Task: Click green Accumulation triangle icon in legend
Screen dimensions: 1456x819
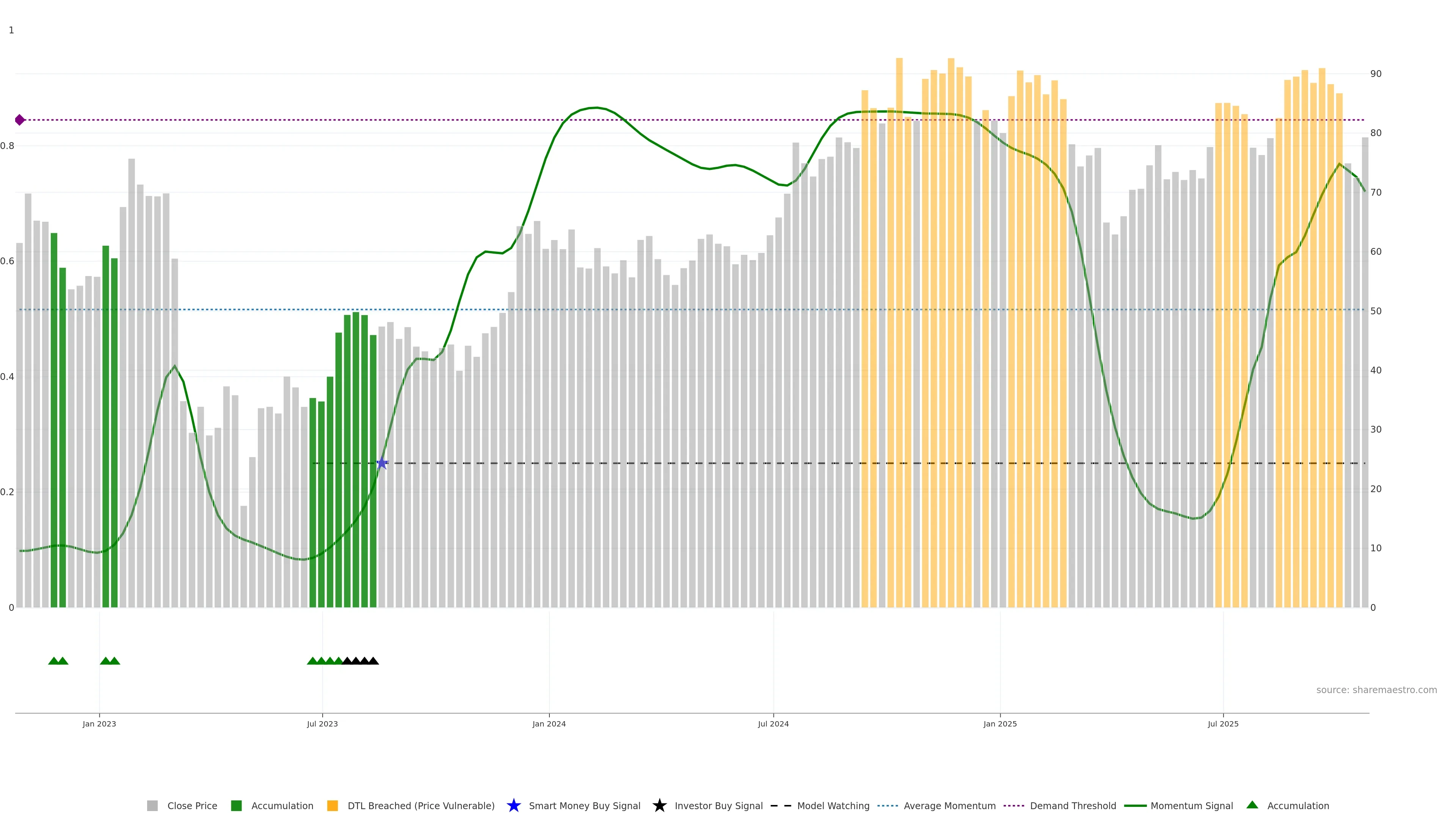Action: (x=1252, y=805)
